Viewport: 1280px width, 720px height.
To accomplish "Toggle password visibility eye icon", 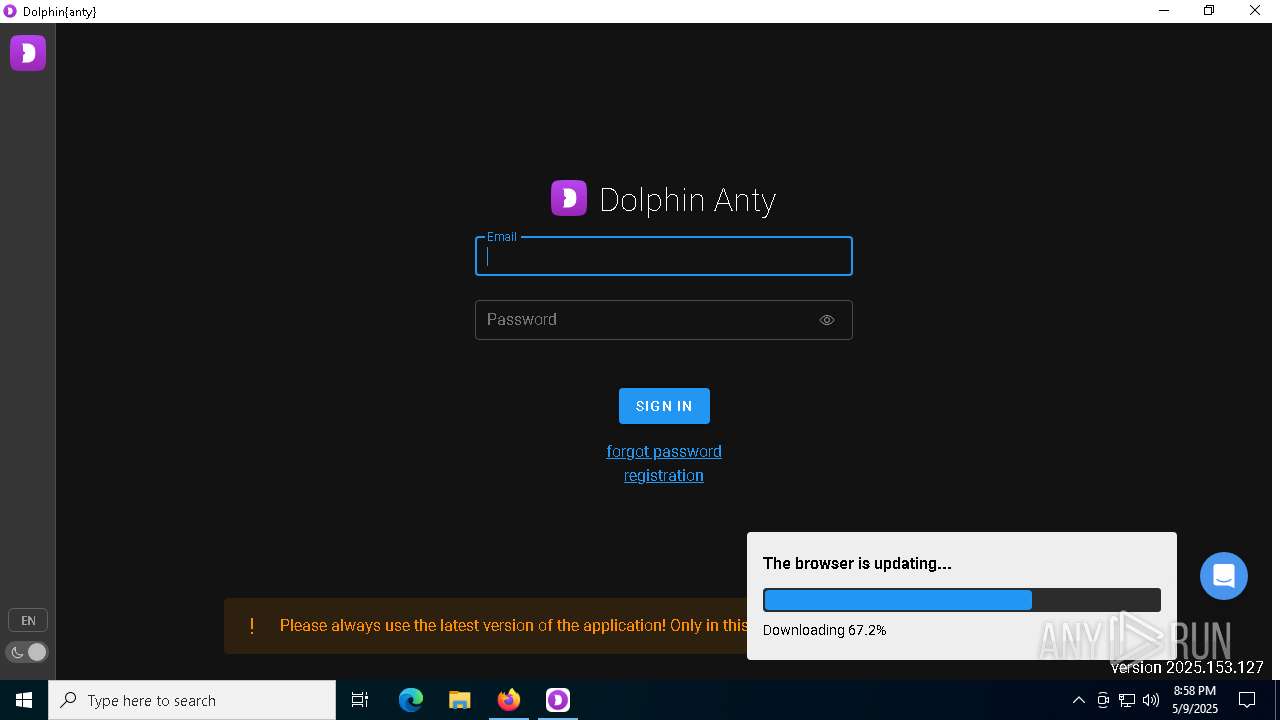I will (827, 320).
